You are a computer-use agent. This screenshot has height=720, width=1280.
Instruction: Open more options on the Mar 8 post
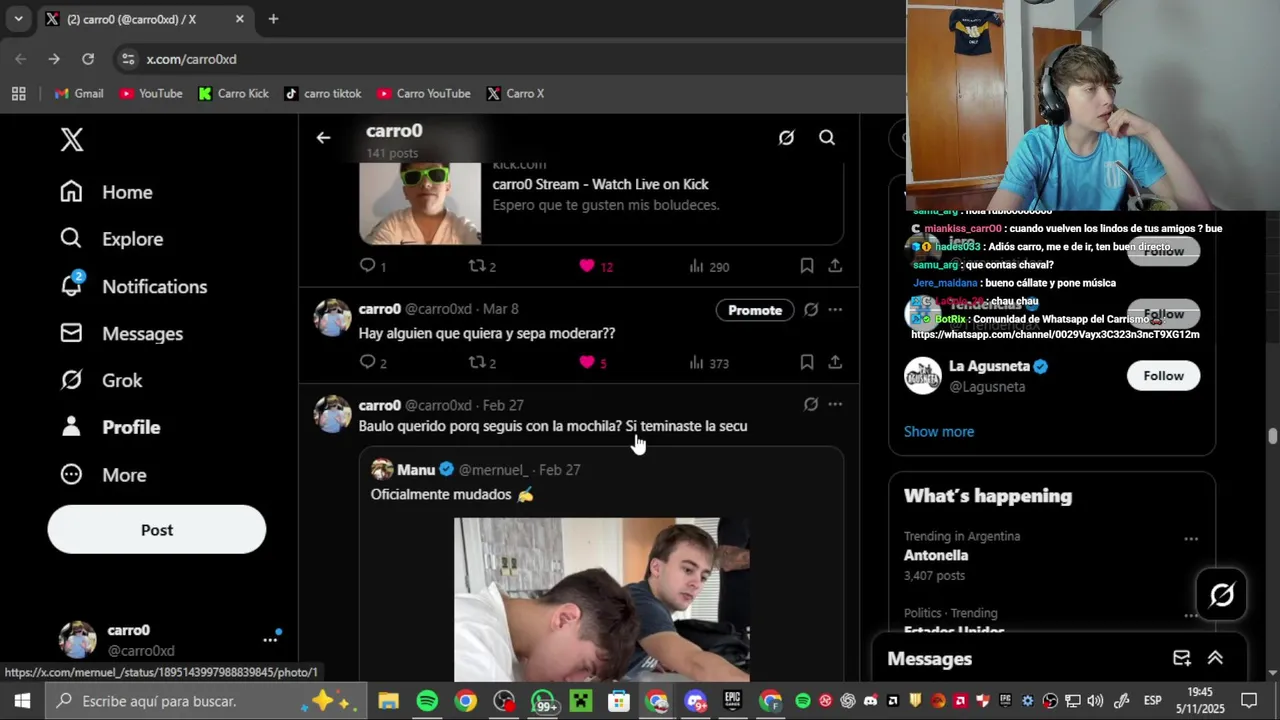[835, 310]
